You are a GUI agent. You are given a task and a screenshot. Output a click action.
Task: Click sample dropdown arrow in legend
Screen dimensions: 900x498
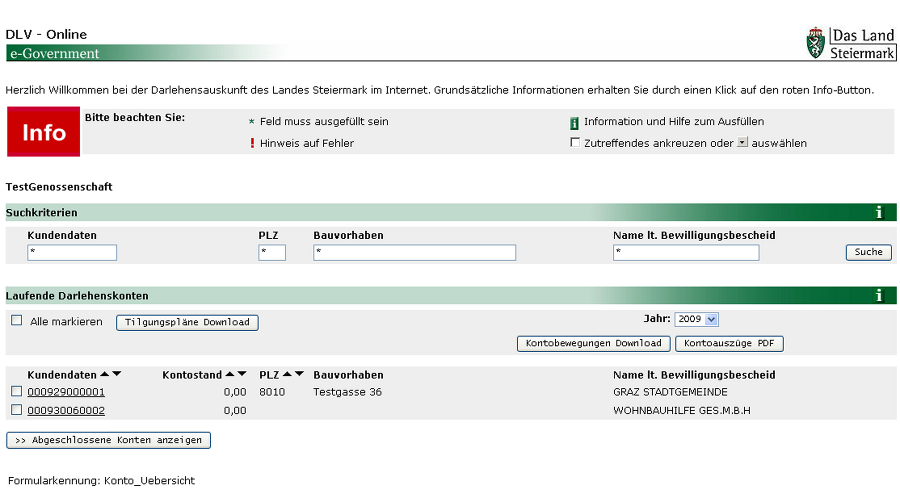click(742, 142)
